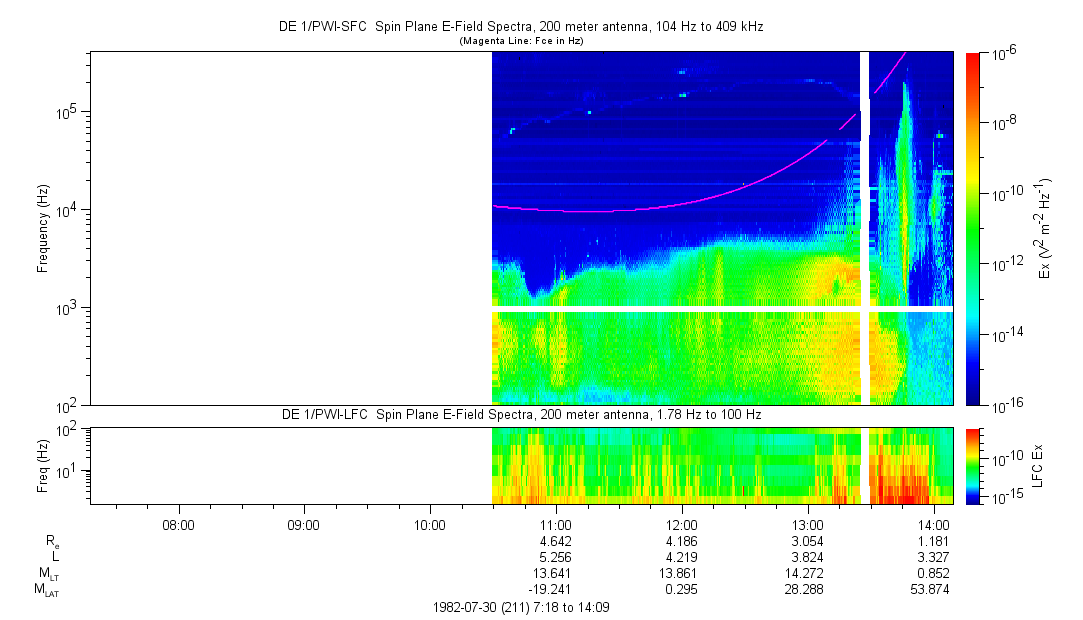This screenshot has width=1083, height=620.
Task: Pick the 14:00 time axis label
Action: coord(933,524)
